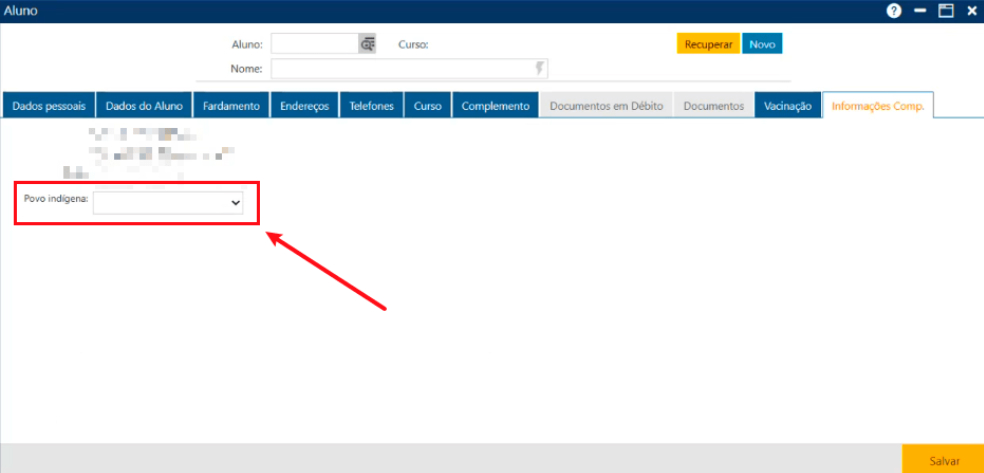This screenshot has height=473, width=984.
Task: Select the Complemento tab
Action: point(495,106)
